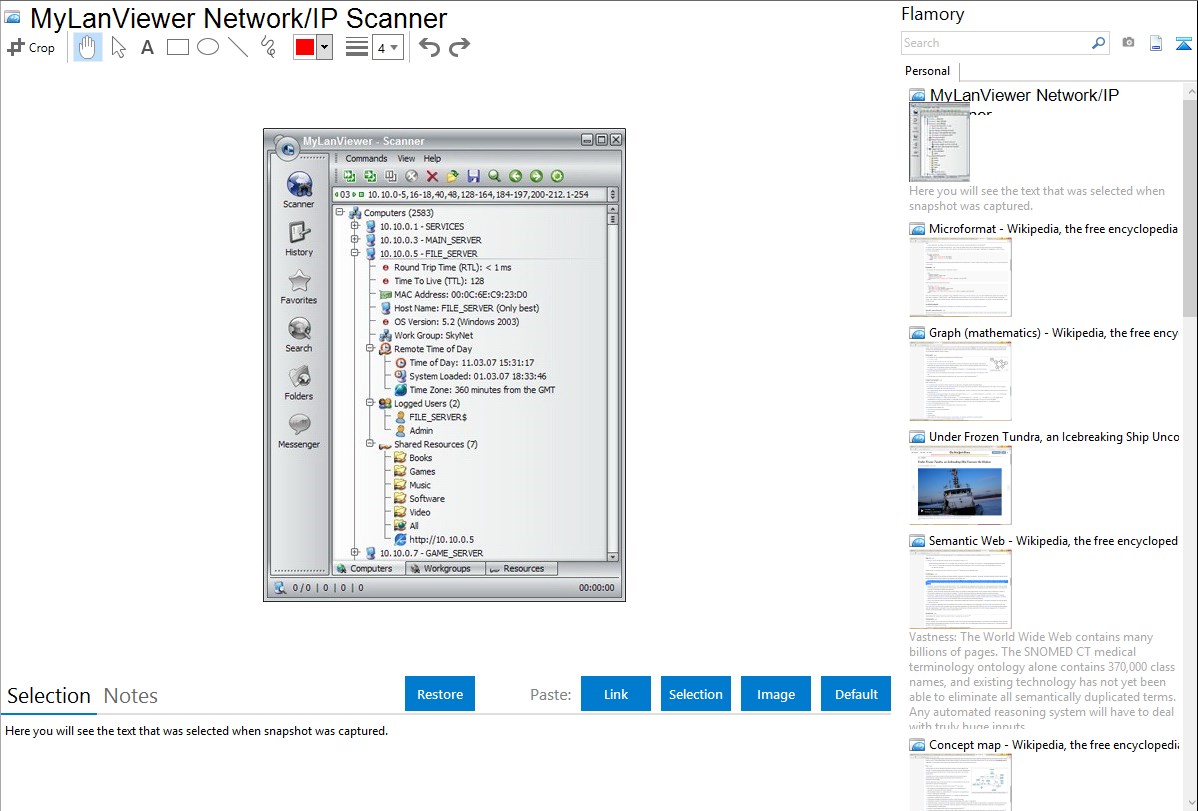Click the red annotation color swatch
This screenshot has height=811, width=1198.
click(x=305, y=47)
